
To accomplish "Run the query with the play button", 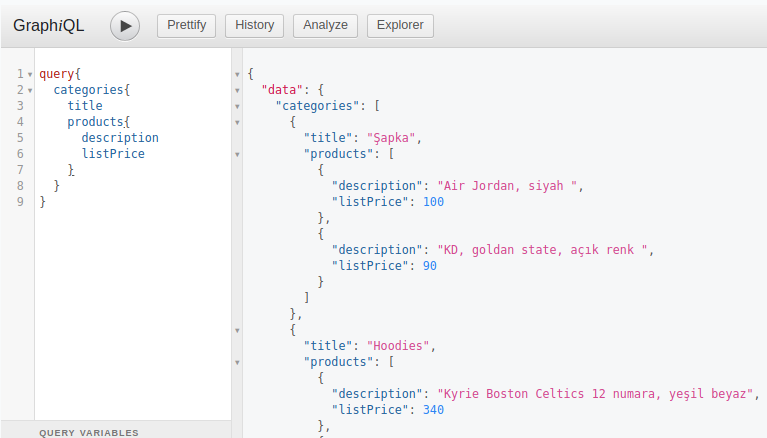I will coord(124,26).
